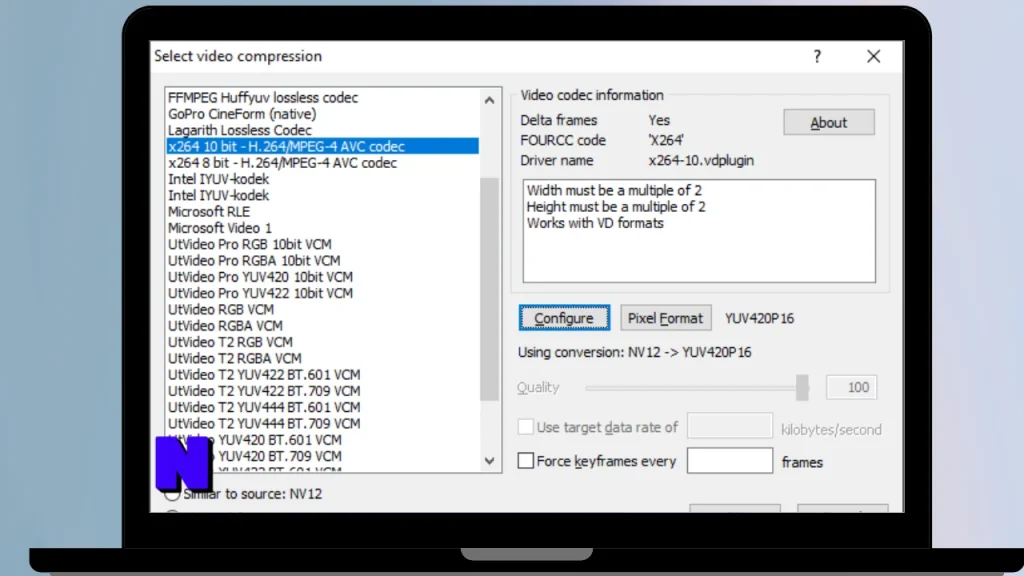The image size is (1024, 576).
Task: Open the Pixel Format button
Action: 665,318
